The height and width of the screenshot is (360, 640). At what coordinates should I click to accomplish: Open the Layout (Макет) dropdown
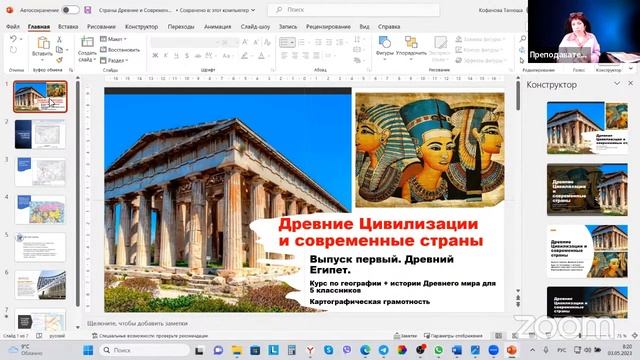click(x=113, y=39)
